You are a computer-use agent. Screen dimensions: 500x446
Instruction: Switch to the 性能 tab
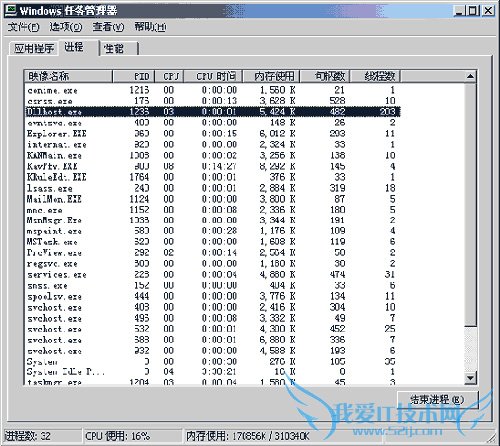click(x=119, y=49)
